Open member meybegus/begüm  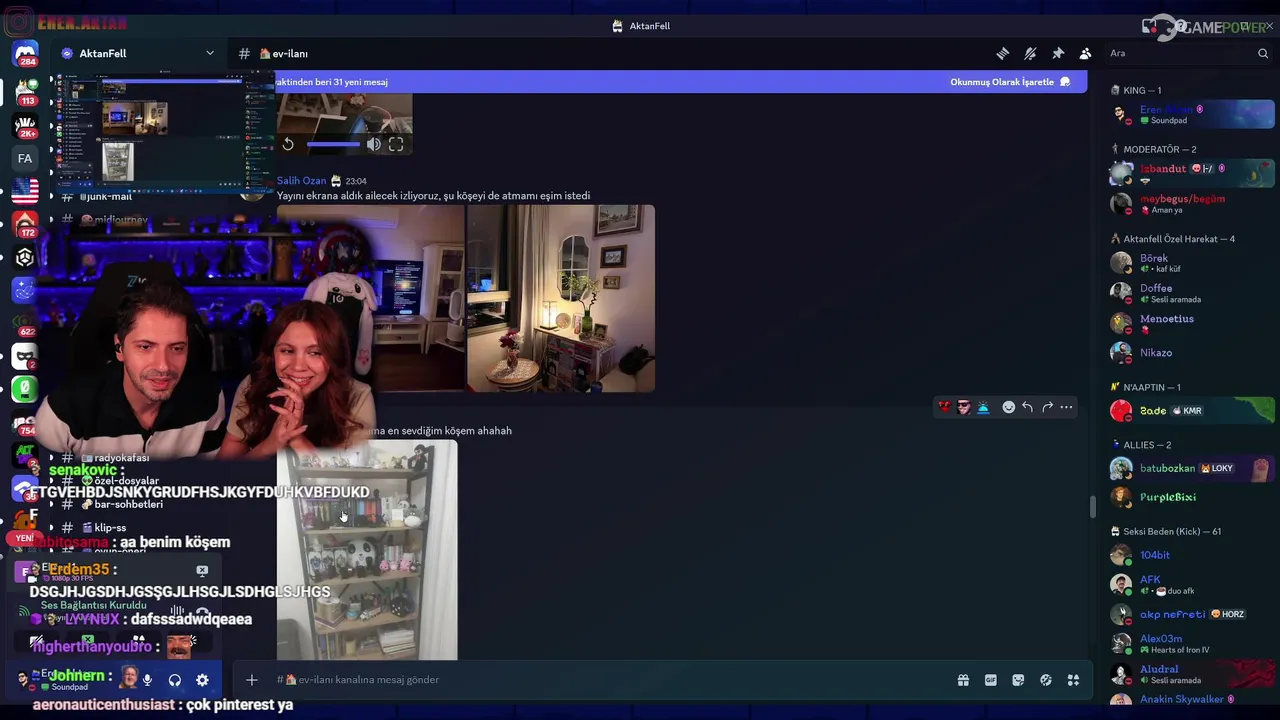[1192, 203]
